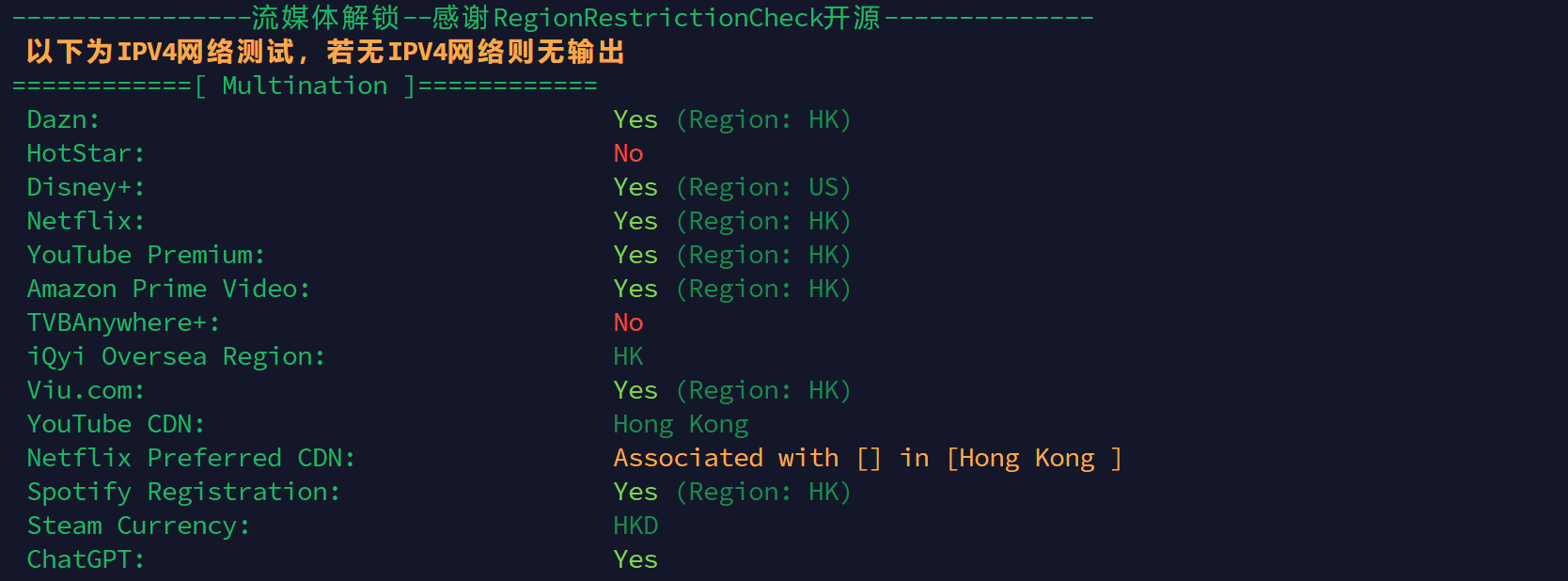Click the TVBAnywhere+ label

click(x=123, y=323)
